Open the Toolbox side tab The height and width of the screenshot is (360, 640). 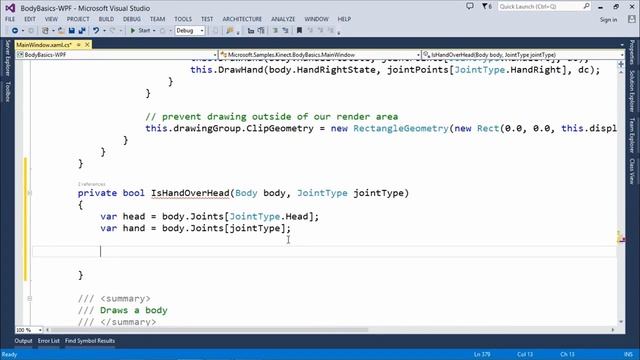[x=7, y=91]
